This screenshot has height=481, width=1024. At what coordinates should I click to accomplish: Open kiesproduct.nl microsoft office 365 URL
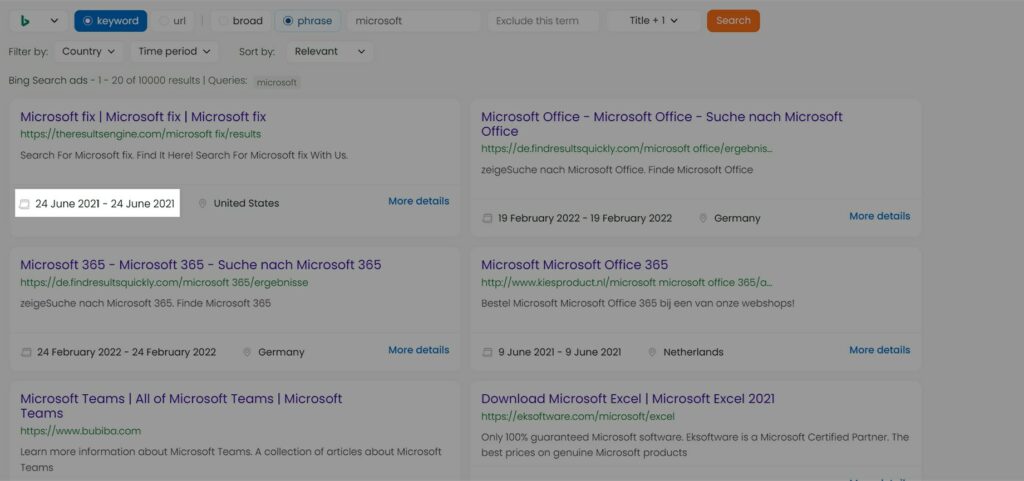[x=626, y=283]
